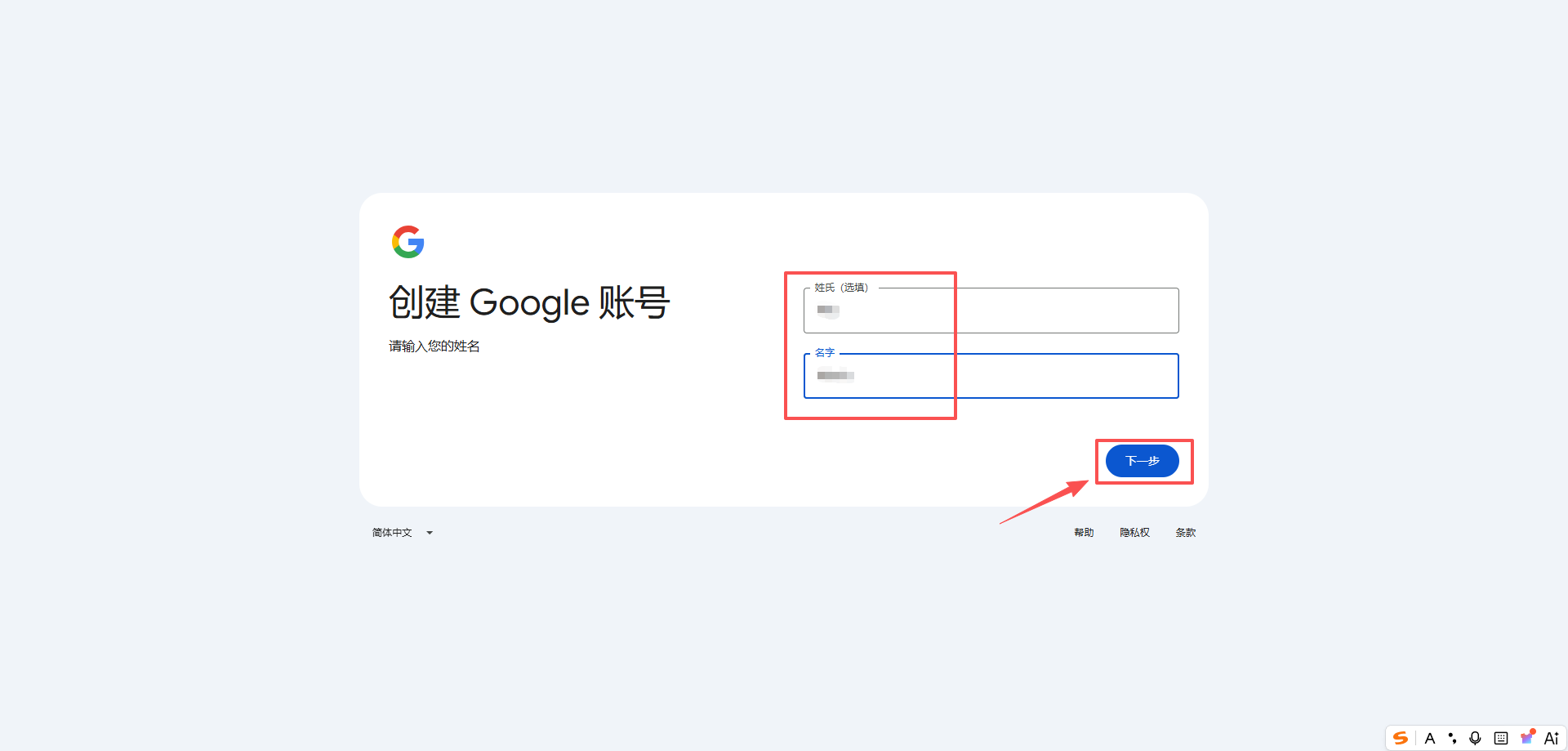
Task: Click the Sogou input method logo
Action: pos(1401,738)
